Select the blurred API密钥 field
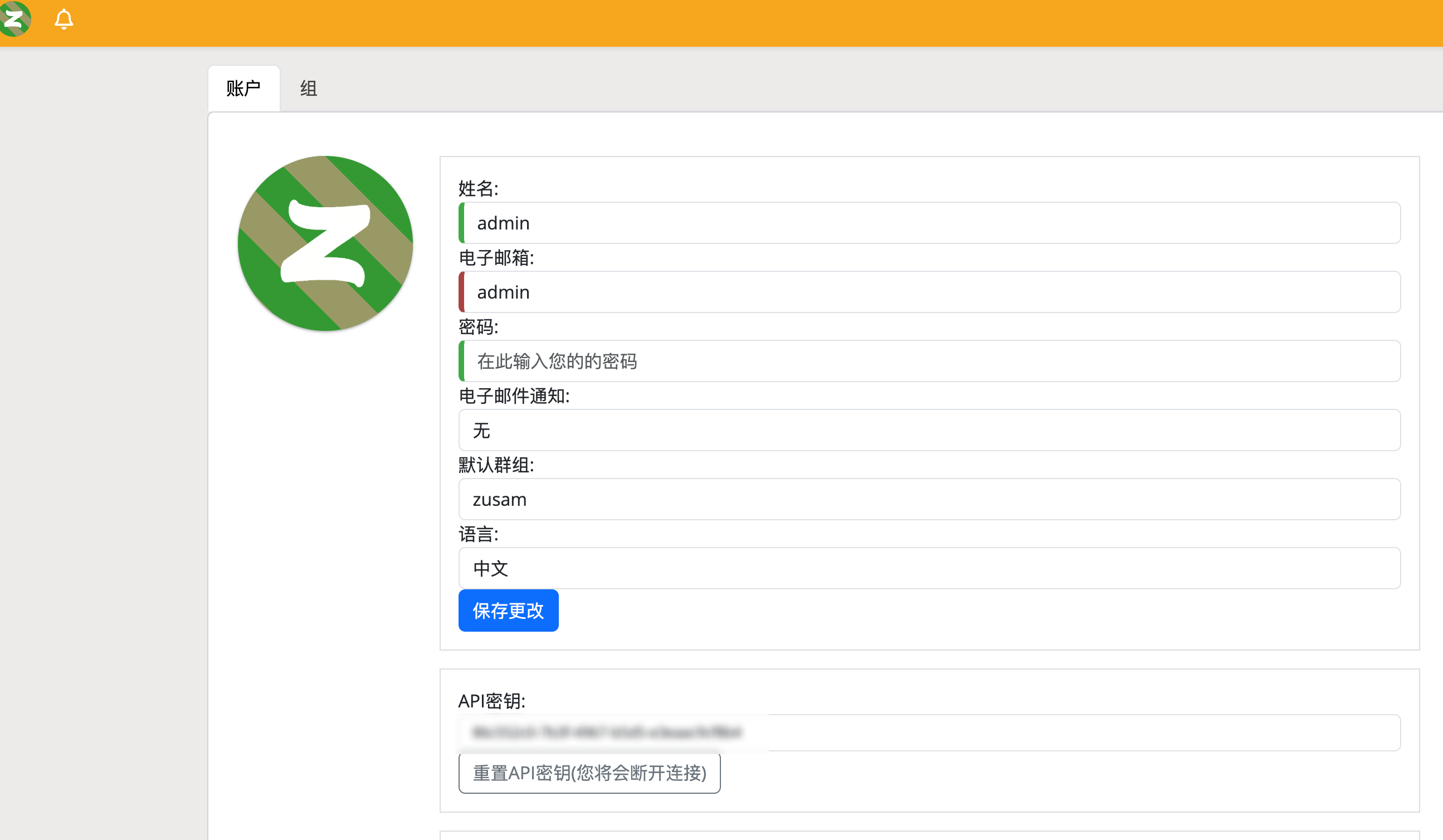Viewport: 1443px width, 840px height. tap(929, 732)
